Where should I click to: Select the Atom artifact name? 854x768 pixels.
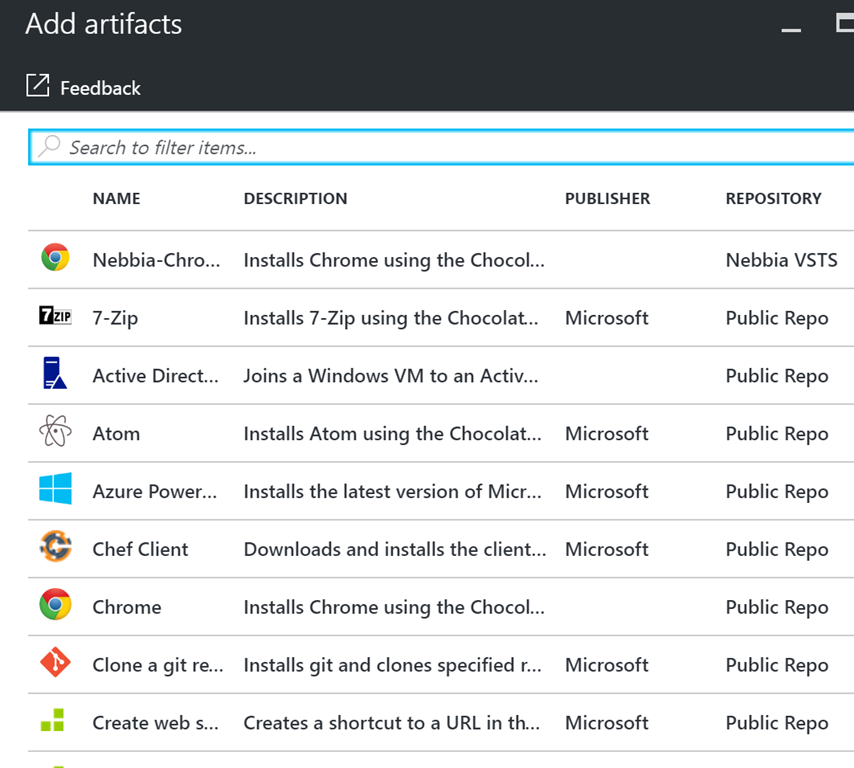pyautogui.click(x=116, y=434)
